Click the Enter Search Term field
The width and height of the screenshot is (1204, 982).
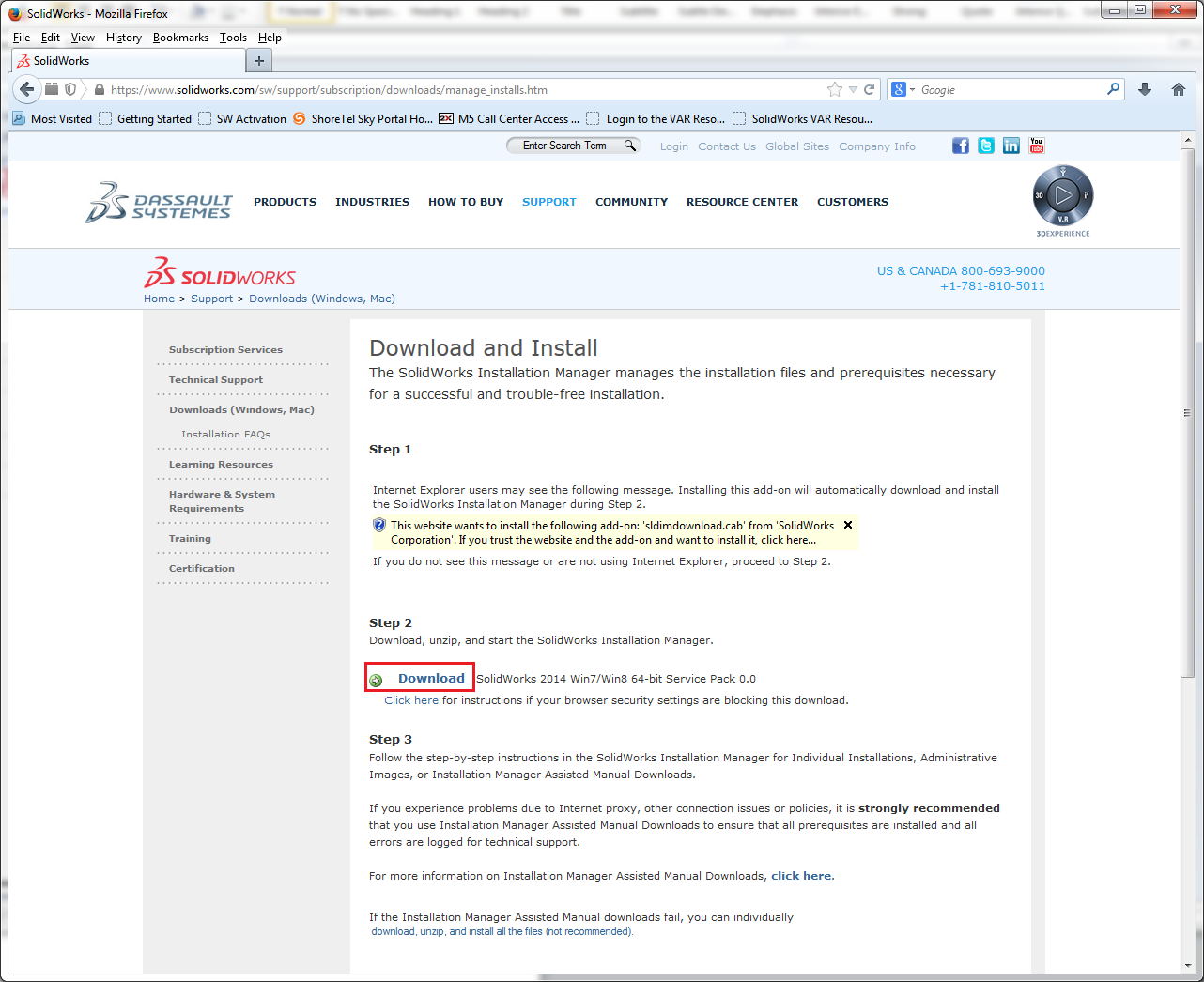565,146
